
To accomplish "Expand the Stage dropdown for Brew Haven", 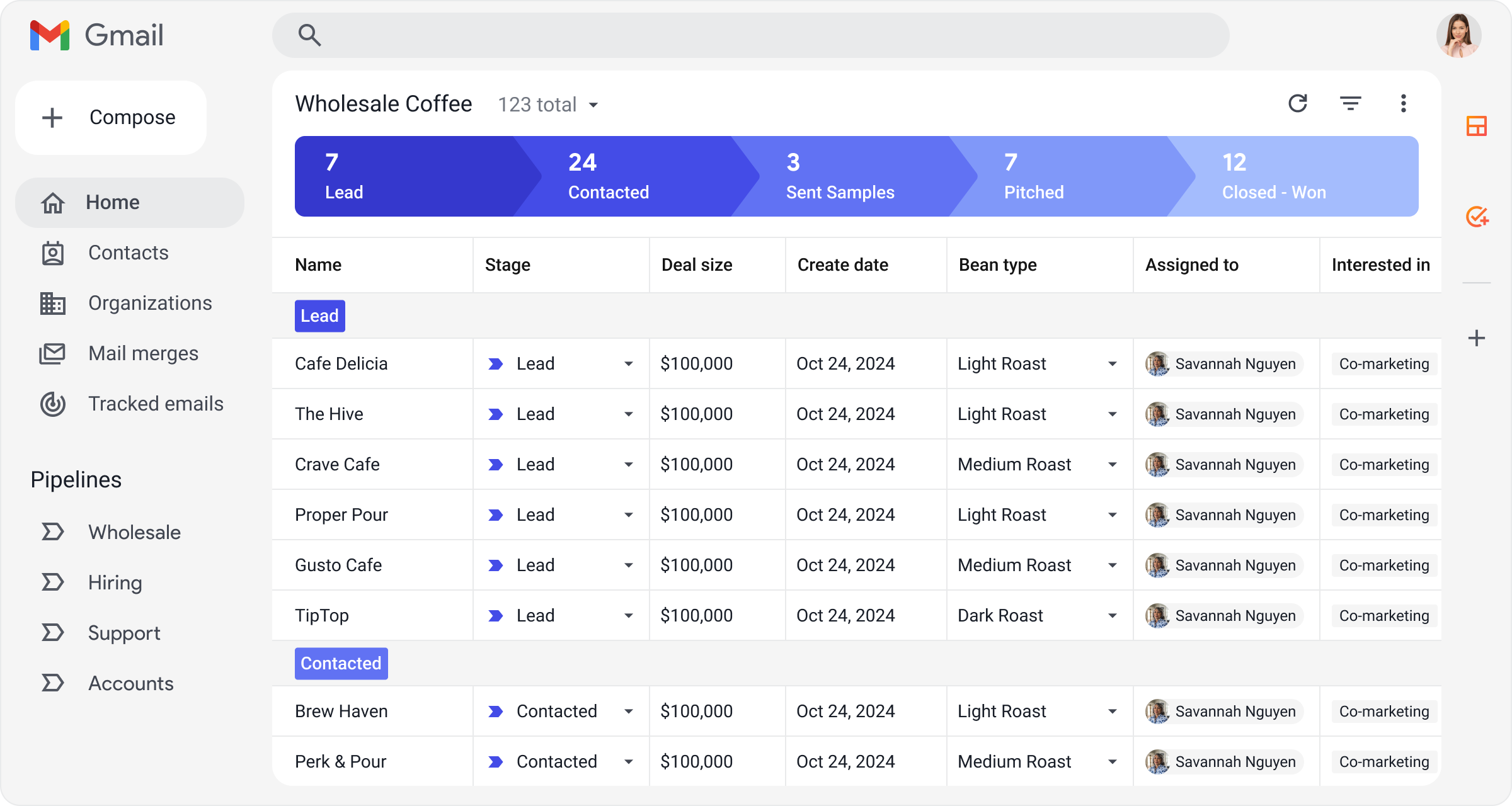I will [x=628, y=712].
